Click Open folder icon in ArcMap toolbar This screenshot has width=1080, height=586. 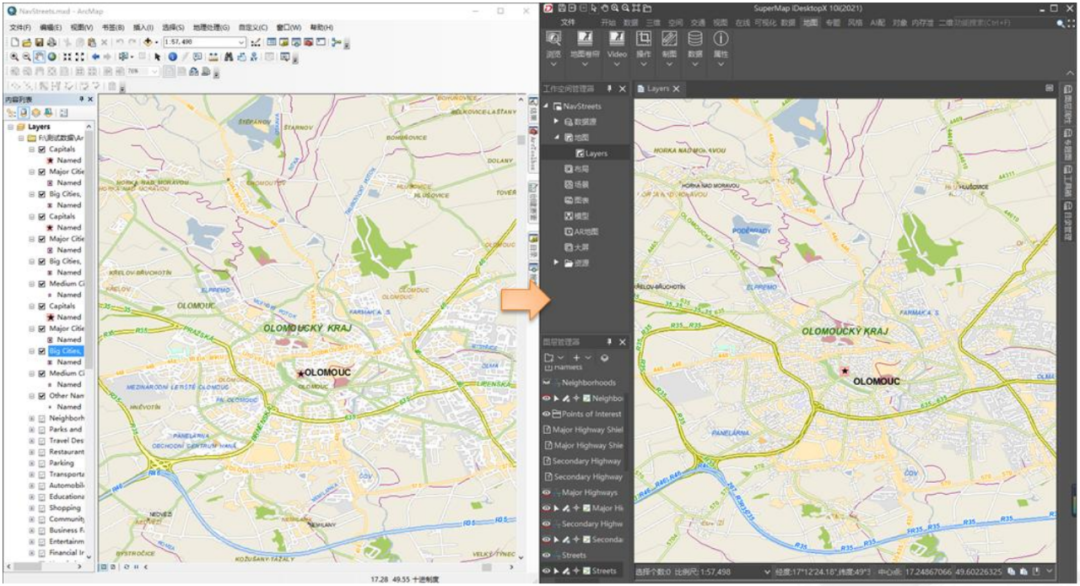pos(27,42)
